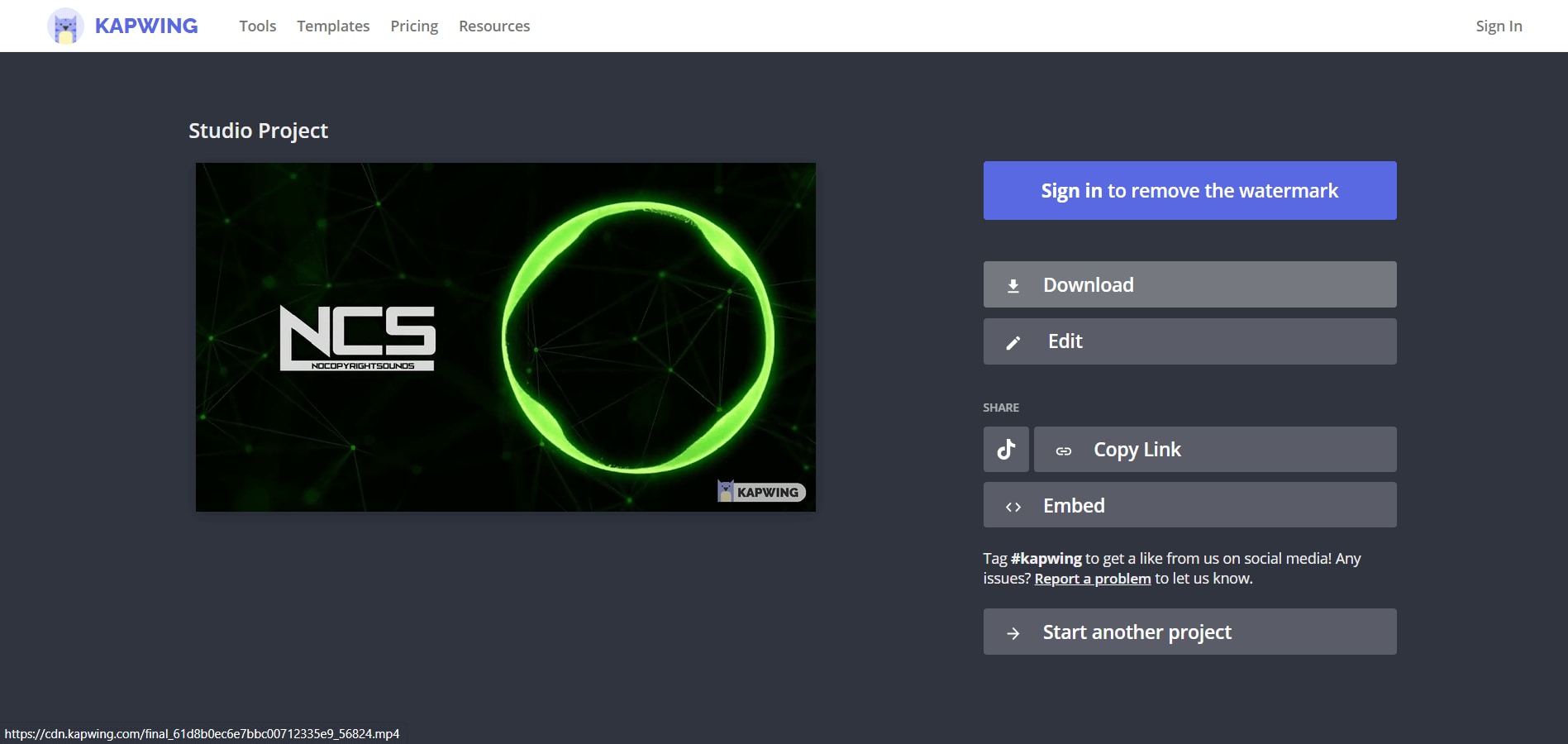Viewport: 1568px width, 744px height.
Task: Click the NCS video preview thumbnail
Action: pyautogui.click(x=506, y=337)
